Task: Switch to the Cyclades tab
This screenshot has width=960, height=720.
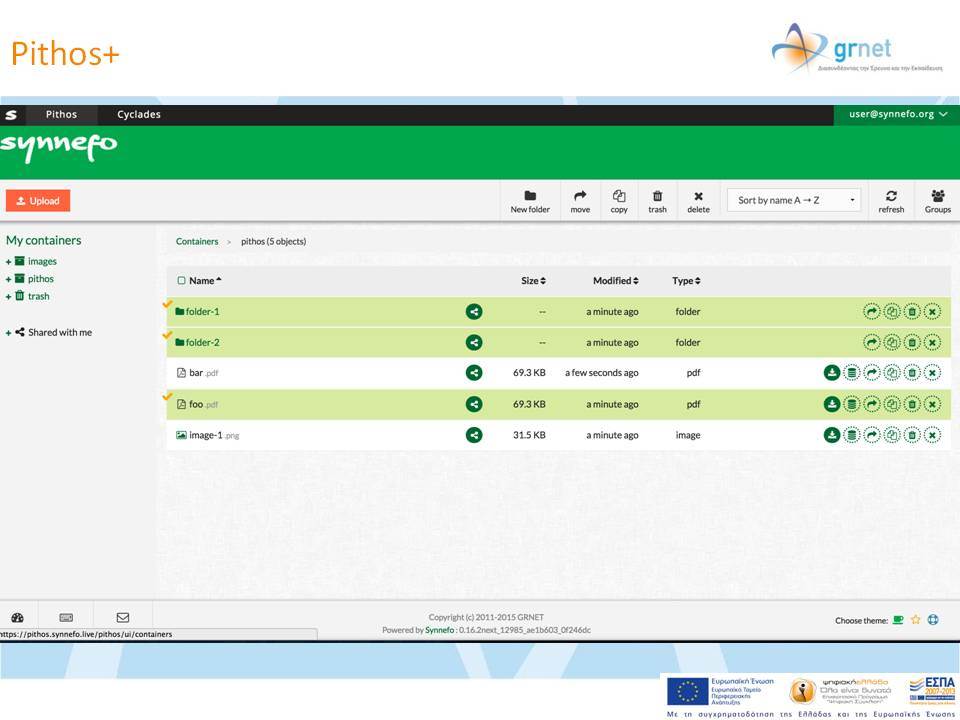Action: pos(139,114)
